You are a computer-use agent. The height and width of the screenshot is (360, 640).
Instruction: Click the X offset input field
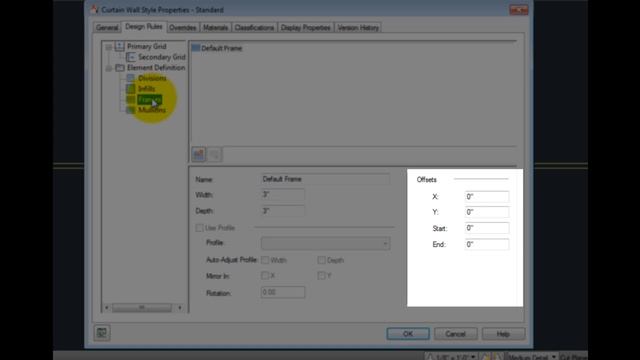click(x=487, y=196)
